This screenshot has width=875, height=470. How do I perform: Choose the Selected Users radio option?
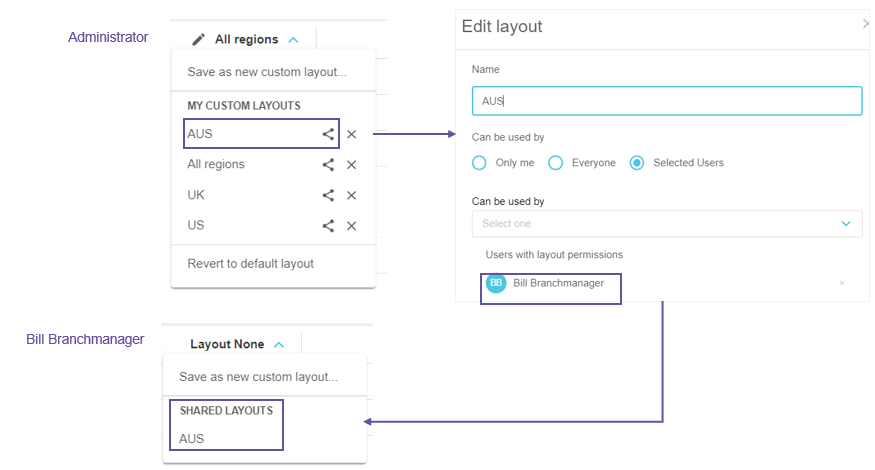point(636,163)
